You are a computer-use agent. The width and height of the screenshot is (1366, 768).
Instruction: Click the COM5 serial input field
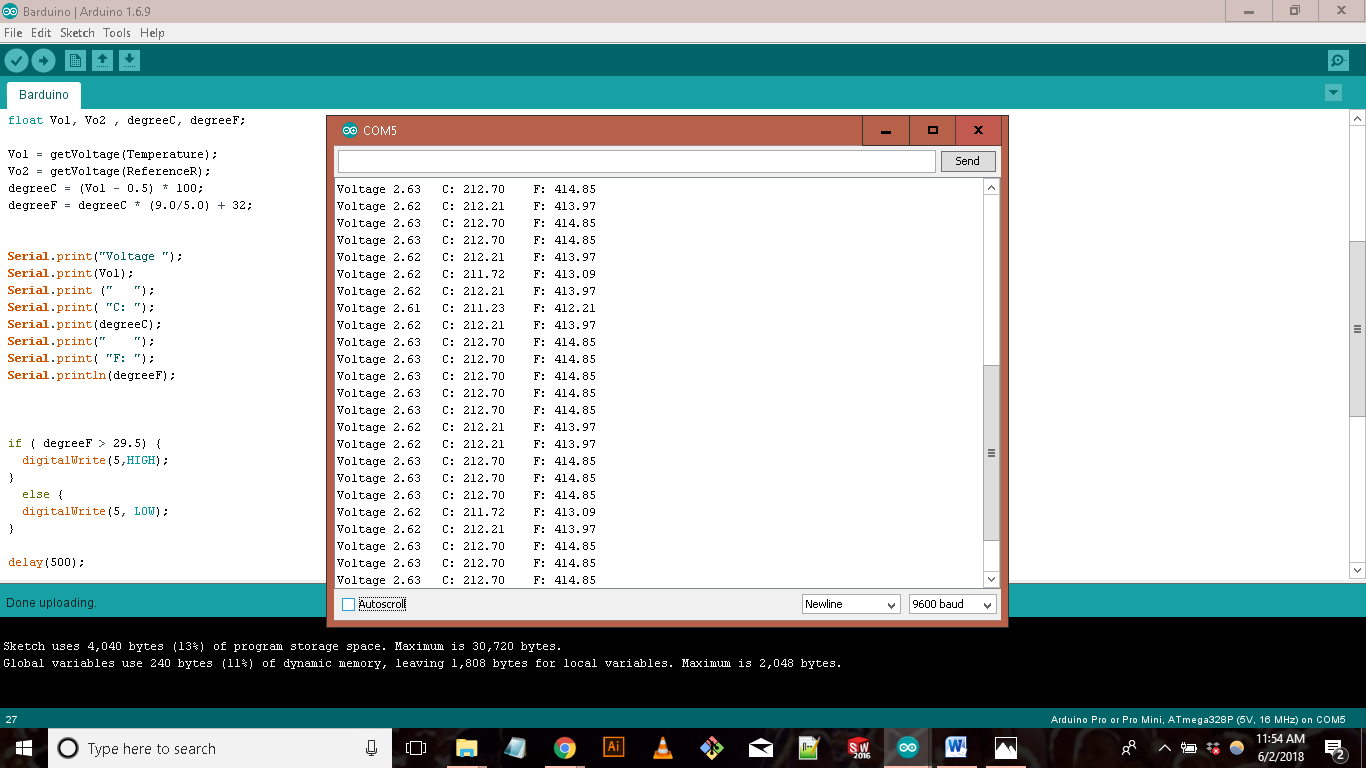(637, 161)
